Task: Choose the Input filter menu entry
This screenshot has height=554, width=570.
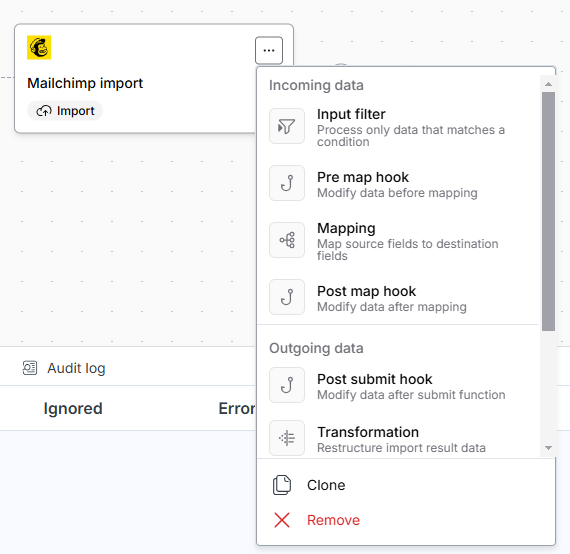Action: pos(398,126)
